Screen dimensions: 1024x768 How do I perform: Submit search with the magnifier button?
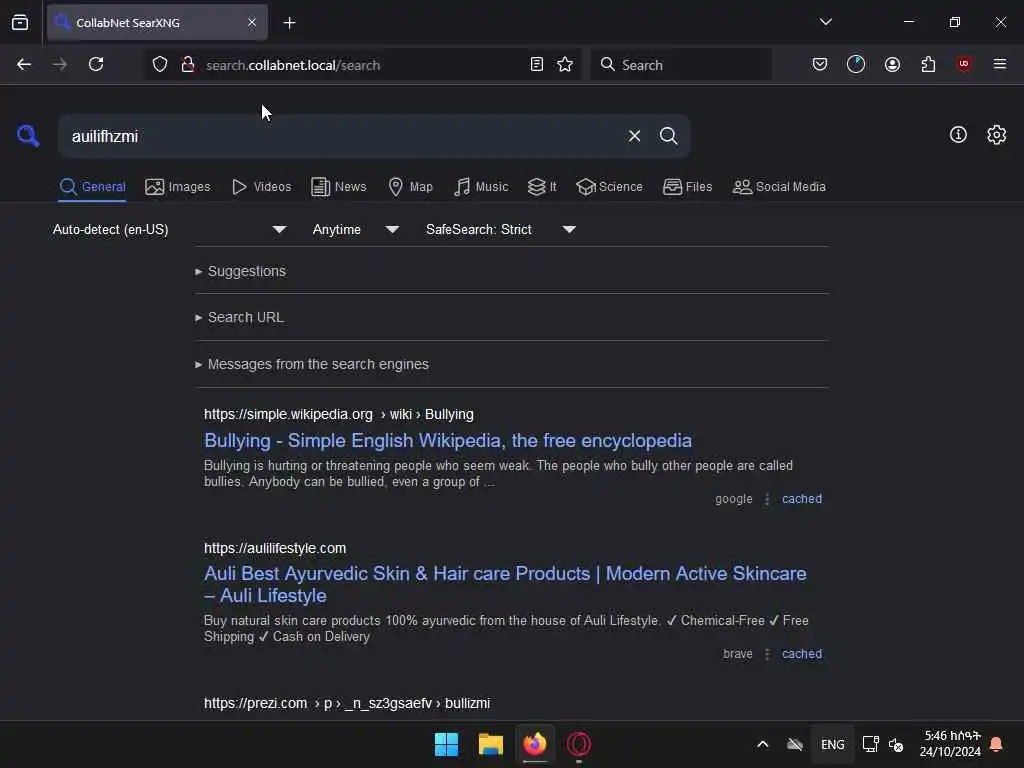(668, 136)
